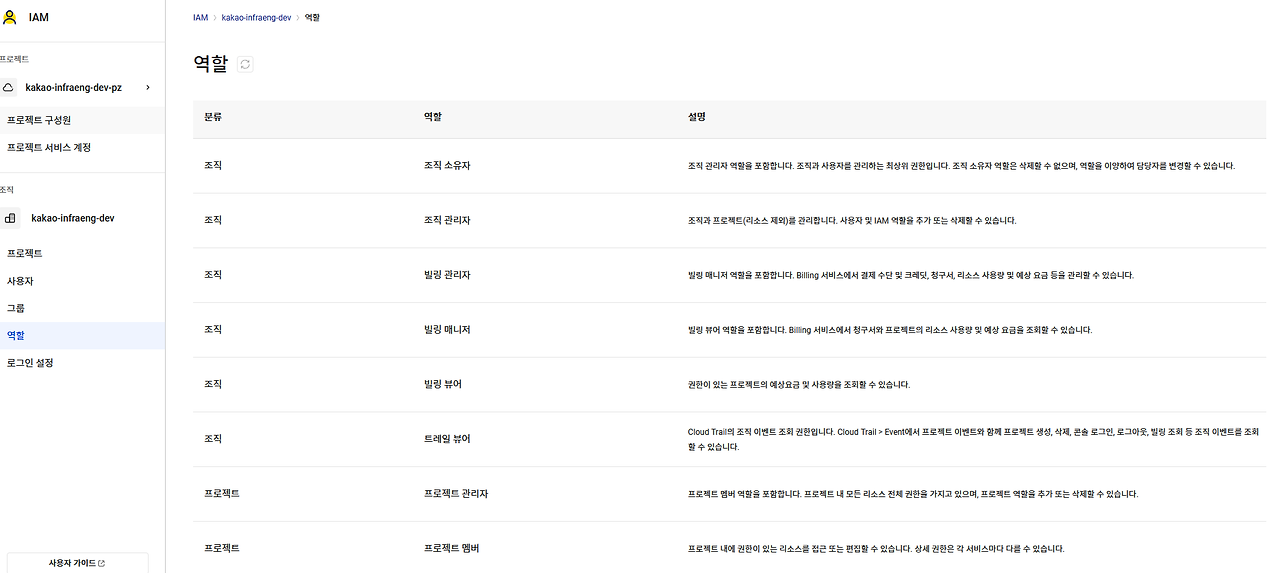Image resolution: width=1280 pixels, height=573 pixels.
Task: Select the 역할 sidebar menu item
Action: [x=82, y=336]
